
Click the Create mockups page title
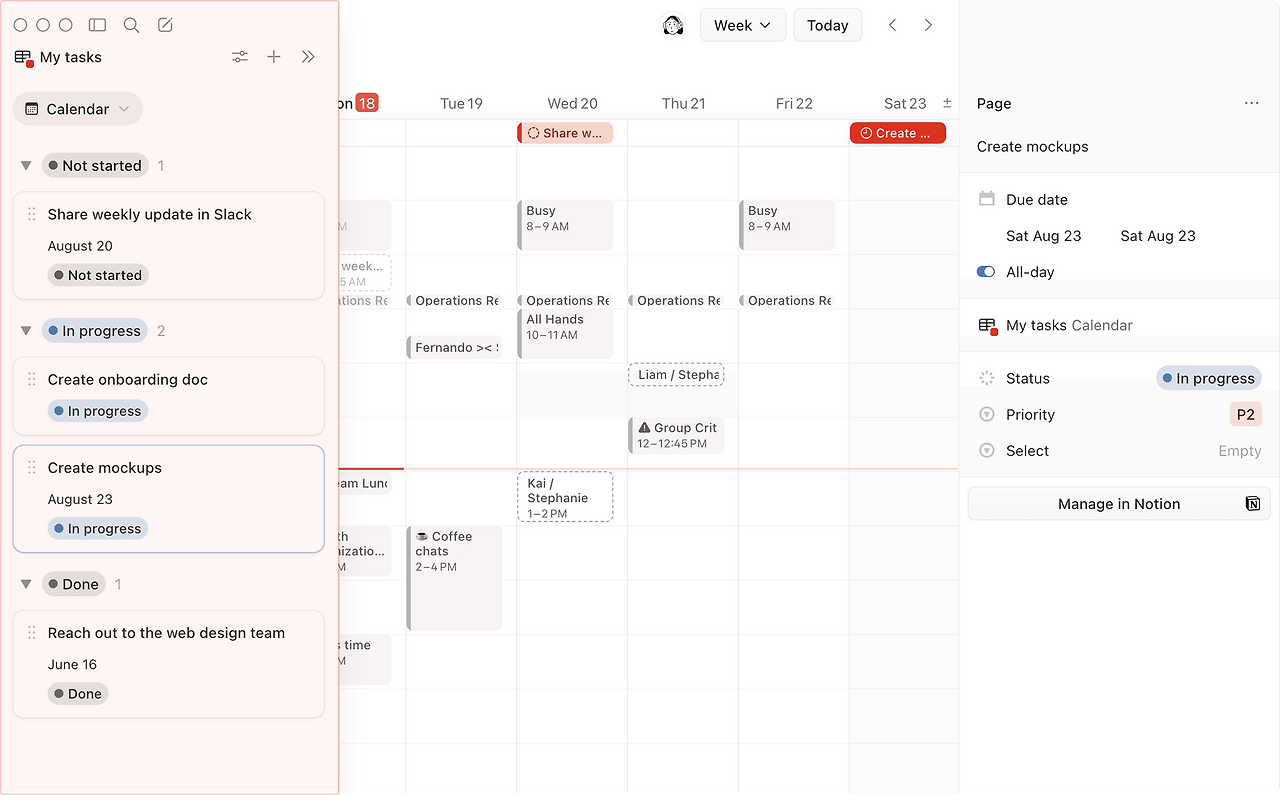(x=1032, y=147)
